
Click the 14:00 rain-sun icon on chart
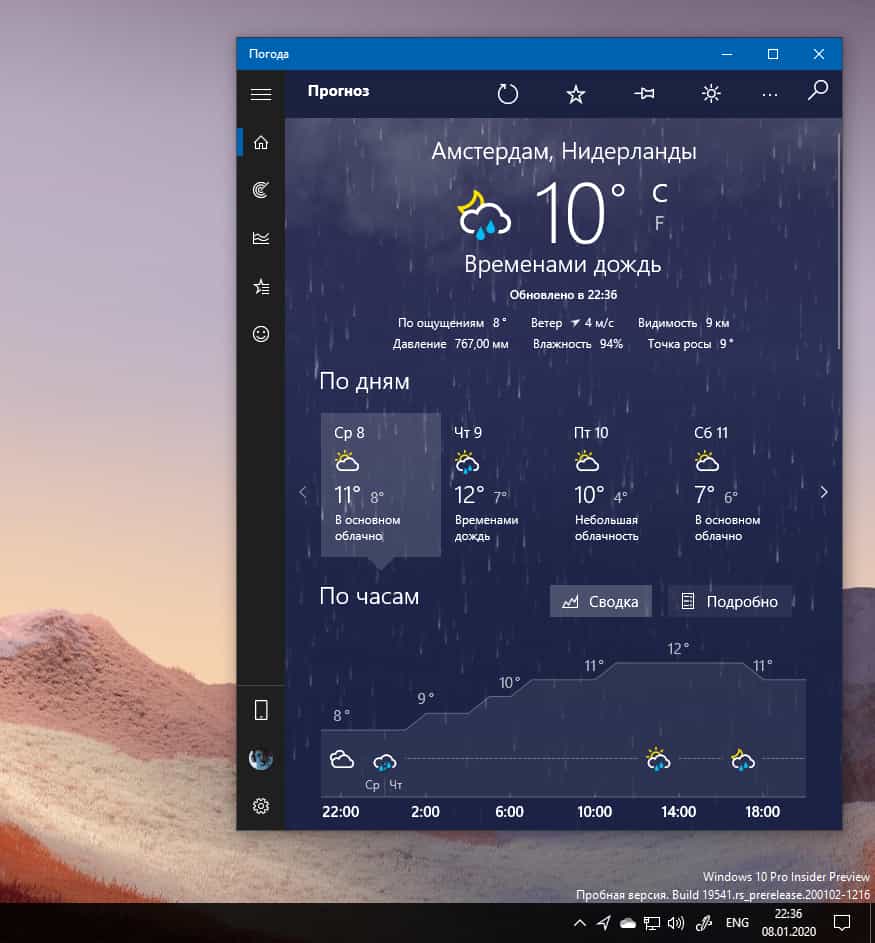click(658, 759)
